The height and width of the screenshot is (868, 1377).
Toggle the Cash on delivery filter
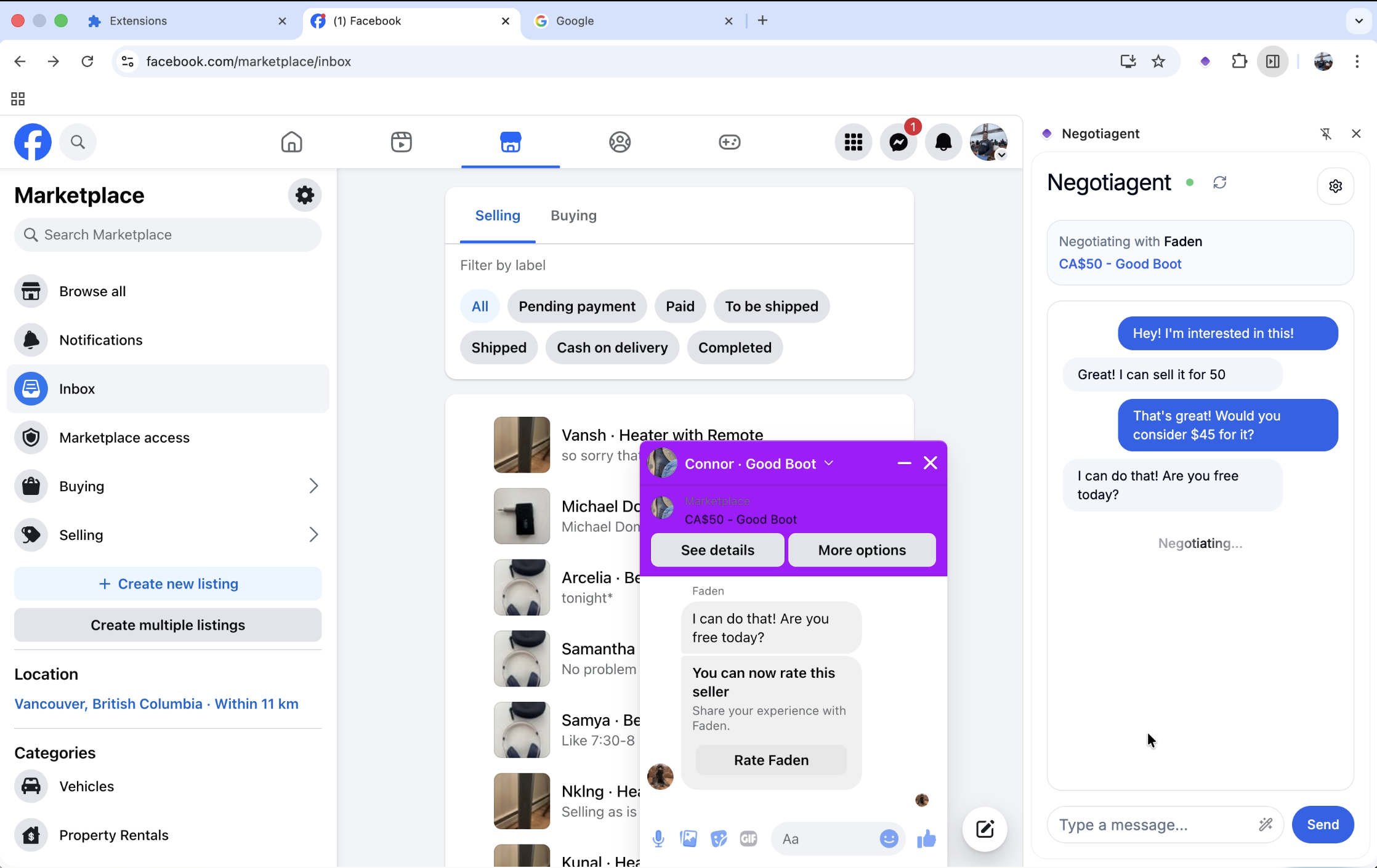[x=612, y=348]
